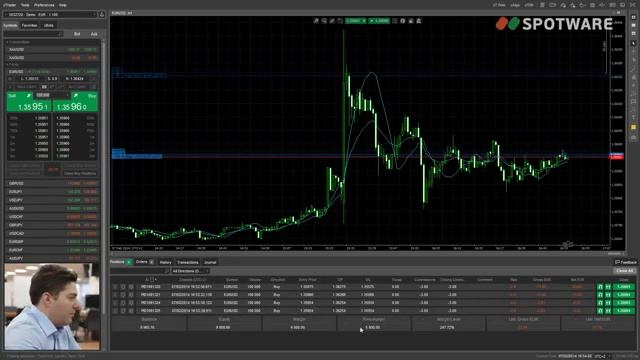
Task: Open the Tools menu
Action: pyautogui.click(x=25, y=5)
